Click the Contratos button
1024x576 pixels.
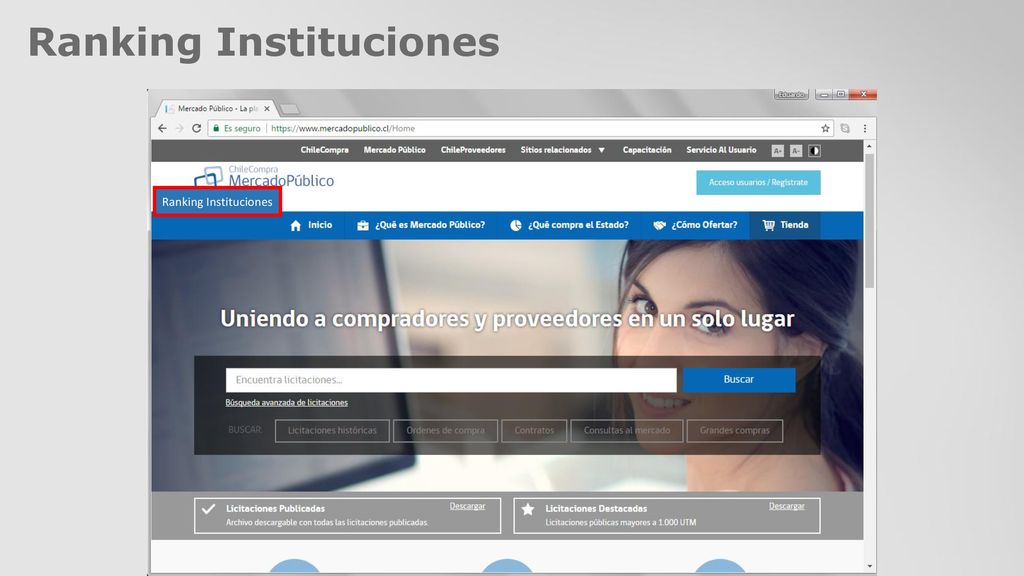point(534,431)
